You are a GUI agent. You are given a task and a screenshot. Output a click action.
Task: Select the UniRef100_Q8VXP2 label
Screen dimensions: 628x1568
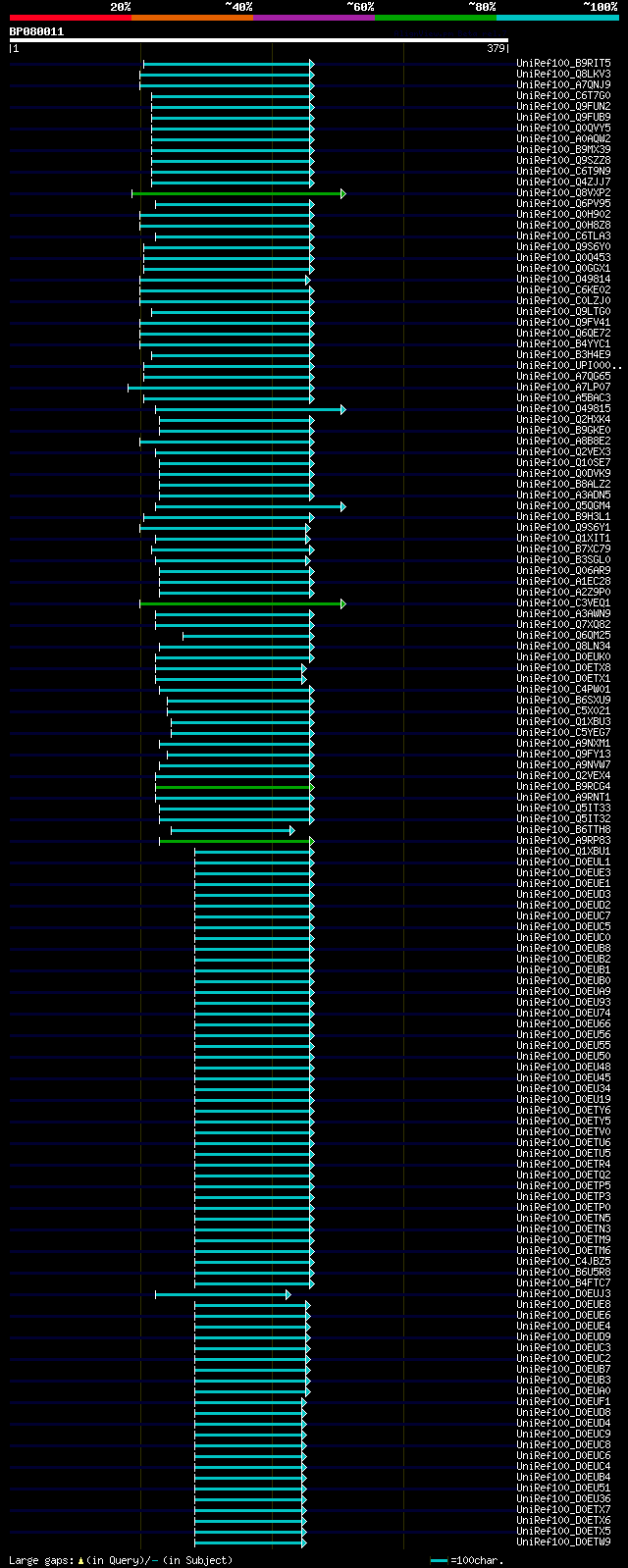(563, 193)
